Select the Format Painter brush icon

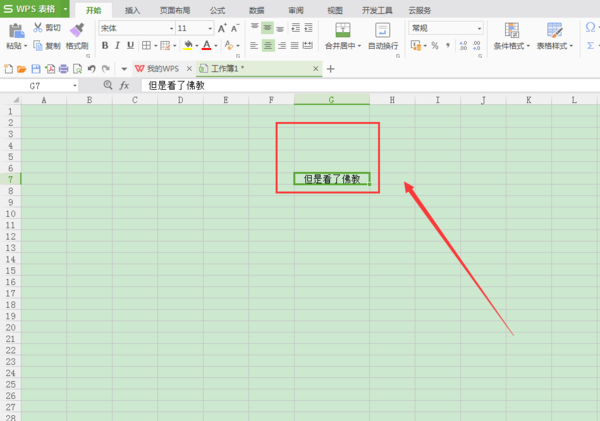point(77,30)
